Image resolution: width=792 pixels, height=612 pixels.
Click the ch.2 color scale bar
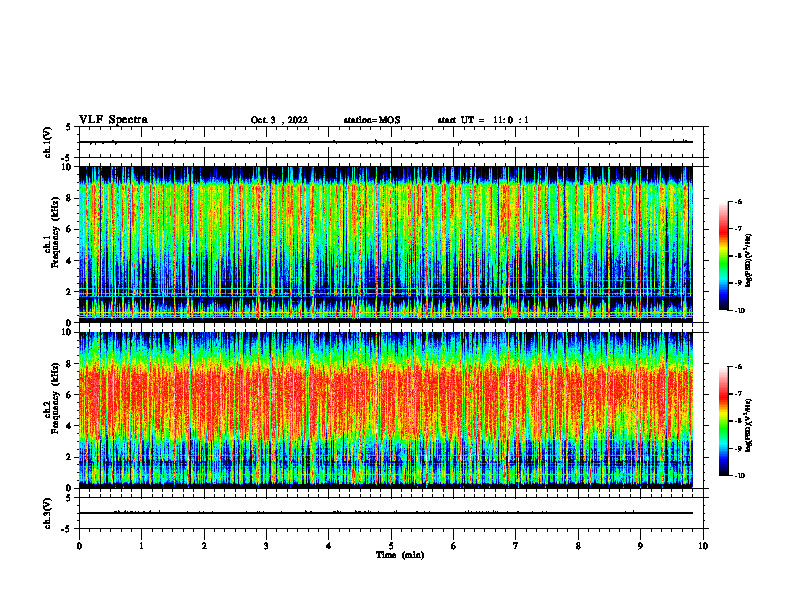(x=724, y=421)
